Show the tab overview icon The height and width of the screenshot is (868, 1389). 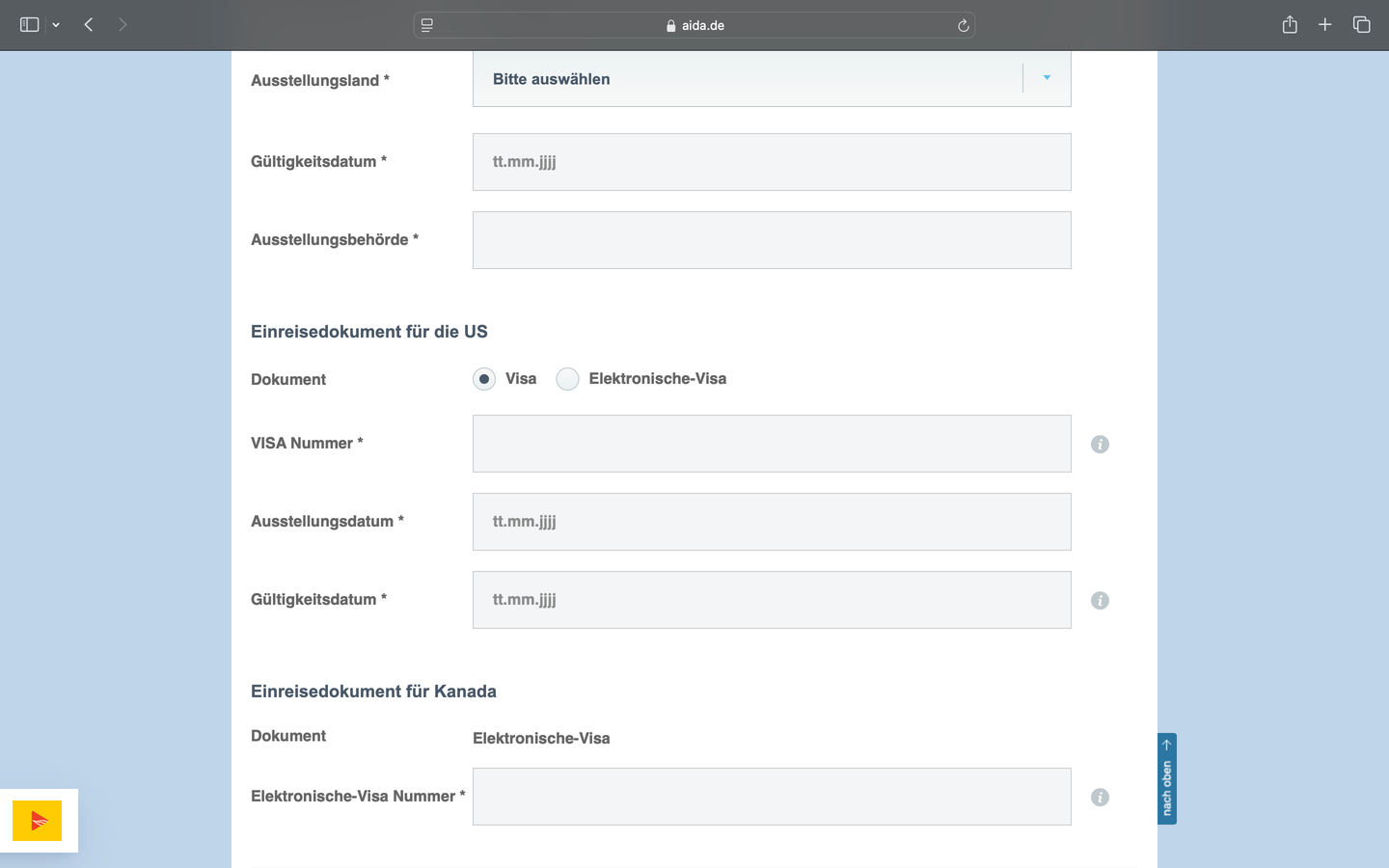[1361, 25]
